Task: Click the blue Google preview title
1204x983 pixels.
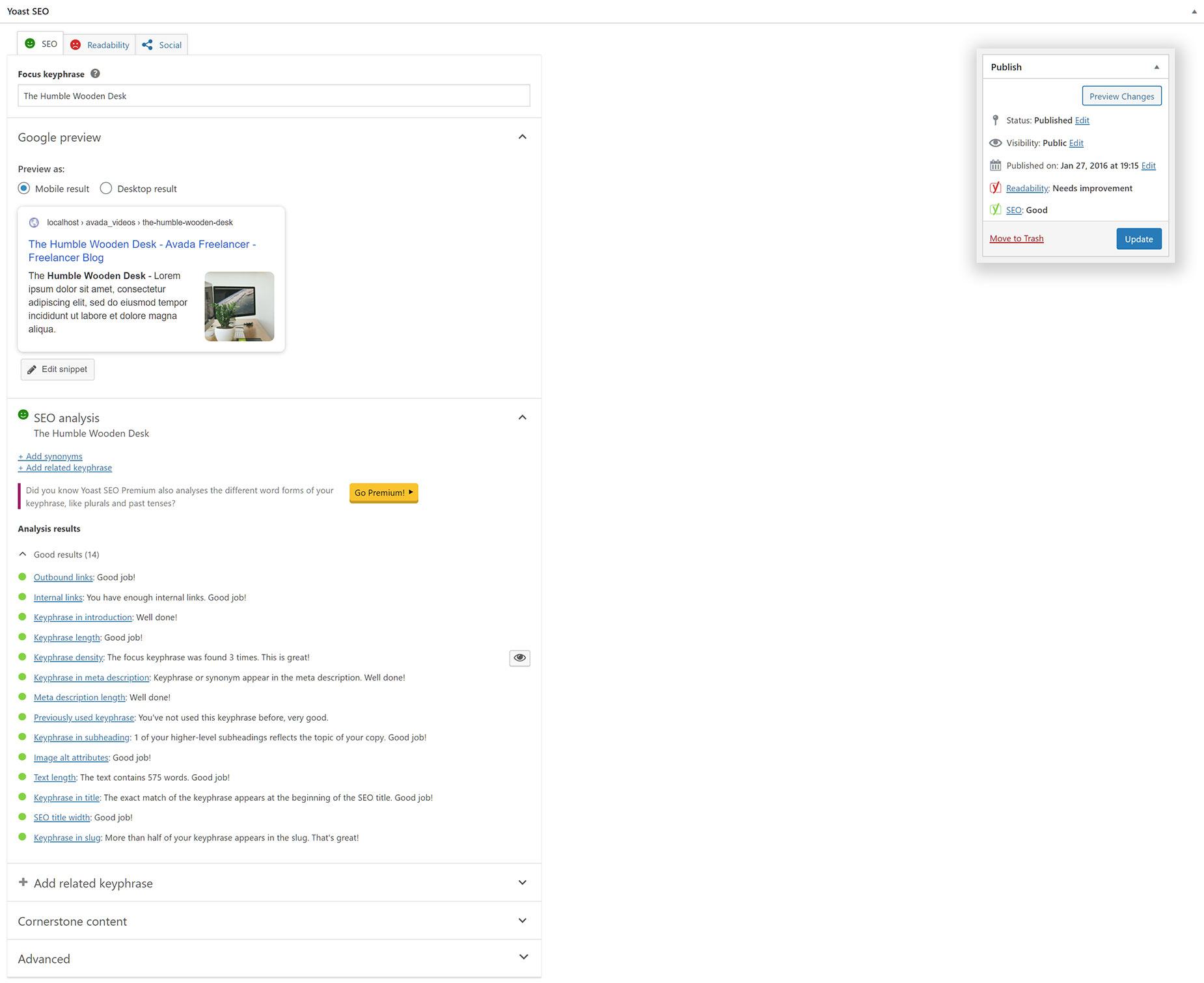Action: (x=143, y=251)
